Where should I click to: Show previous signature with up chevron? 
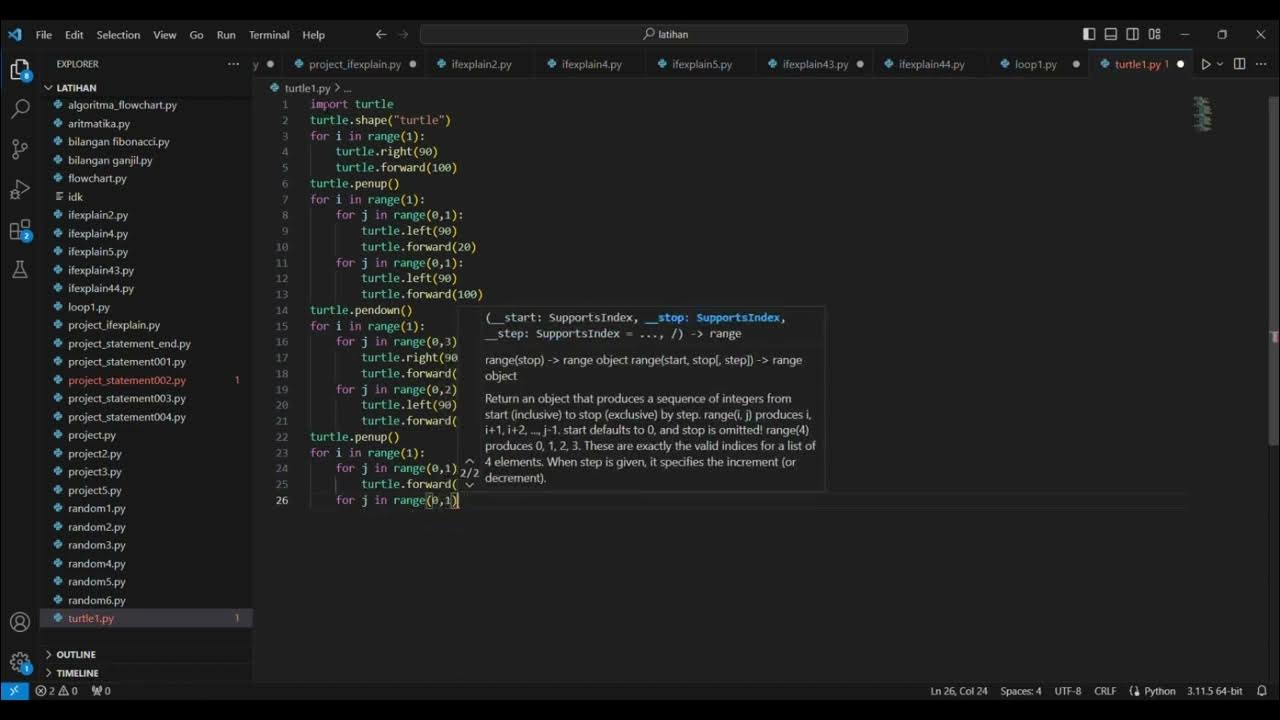point(469,462)
